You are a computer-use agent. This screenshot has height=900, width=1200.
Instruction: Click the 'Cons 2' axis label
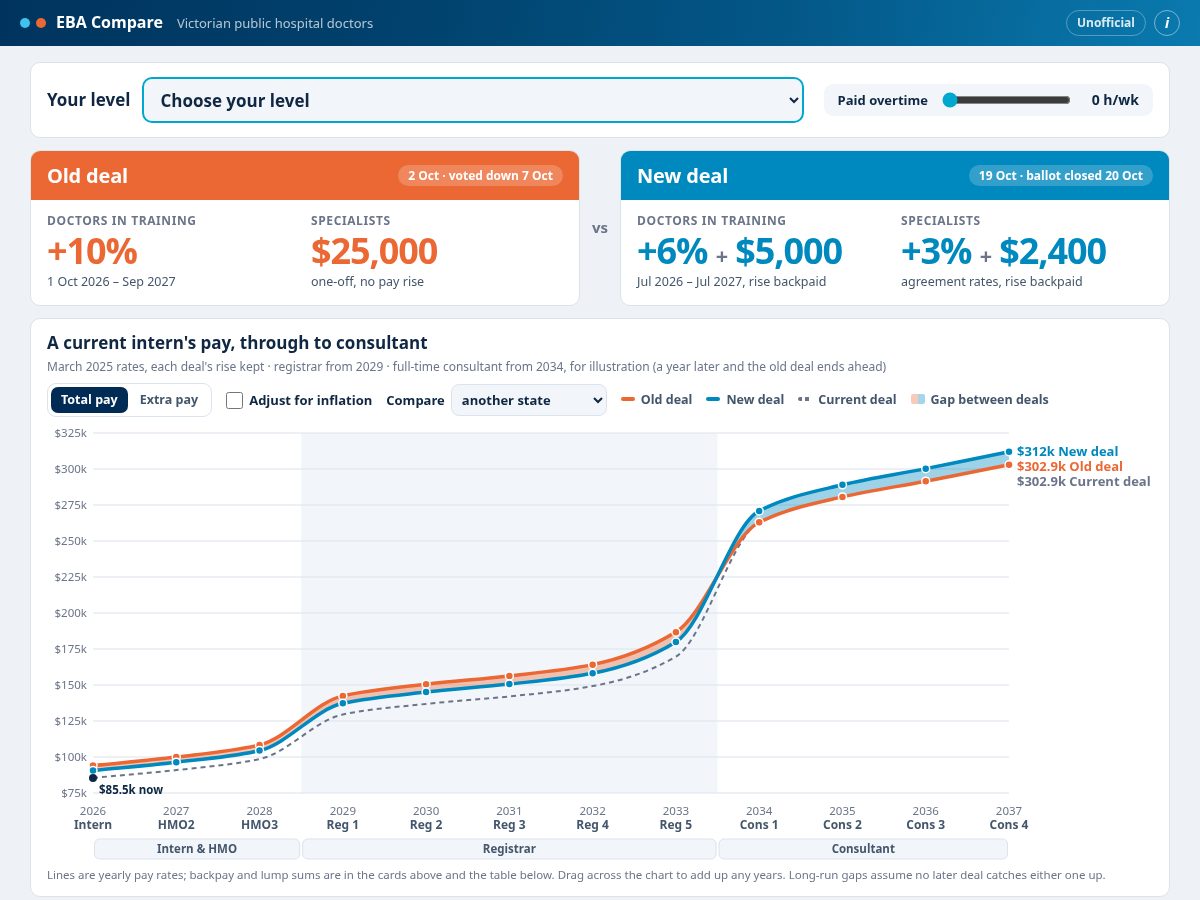click(842, 825)
